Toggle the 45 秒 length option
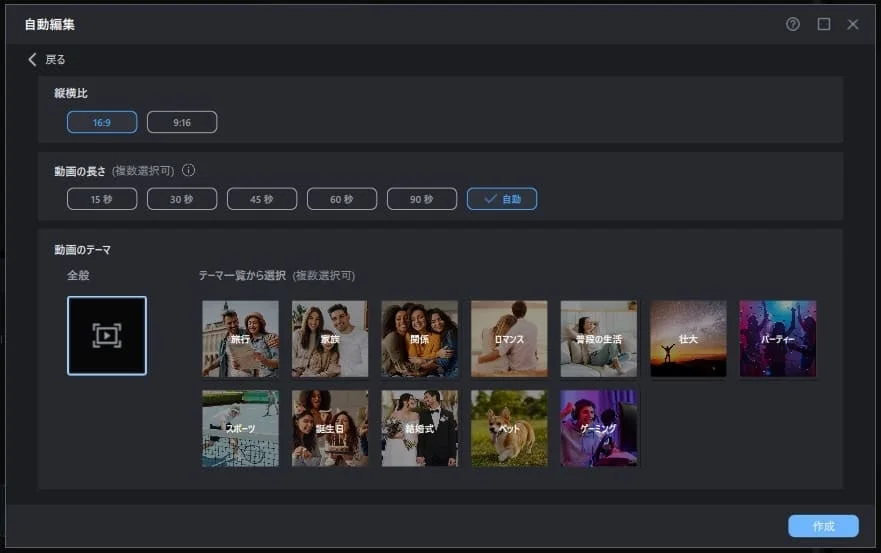Screen dimensions: 881x553 (262, 199)
